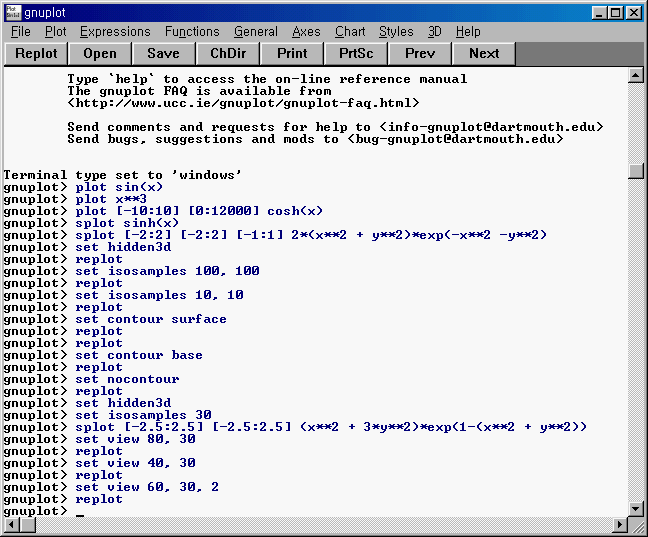Open the Chart menu
The height and width of the screenshot is (537, 648).
(350, 32)
